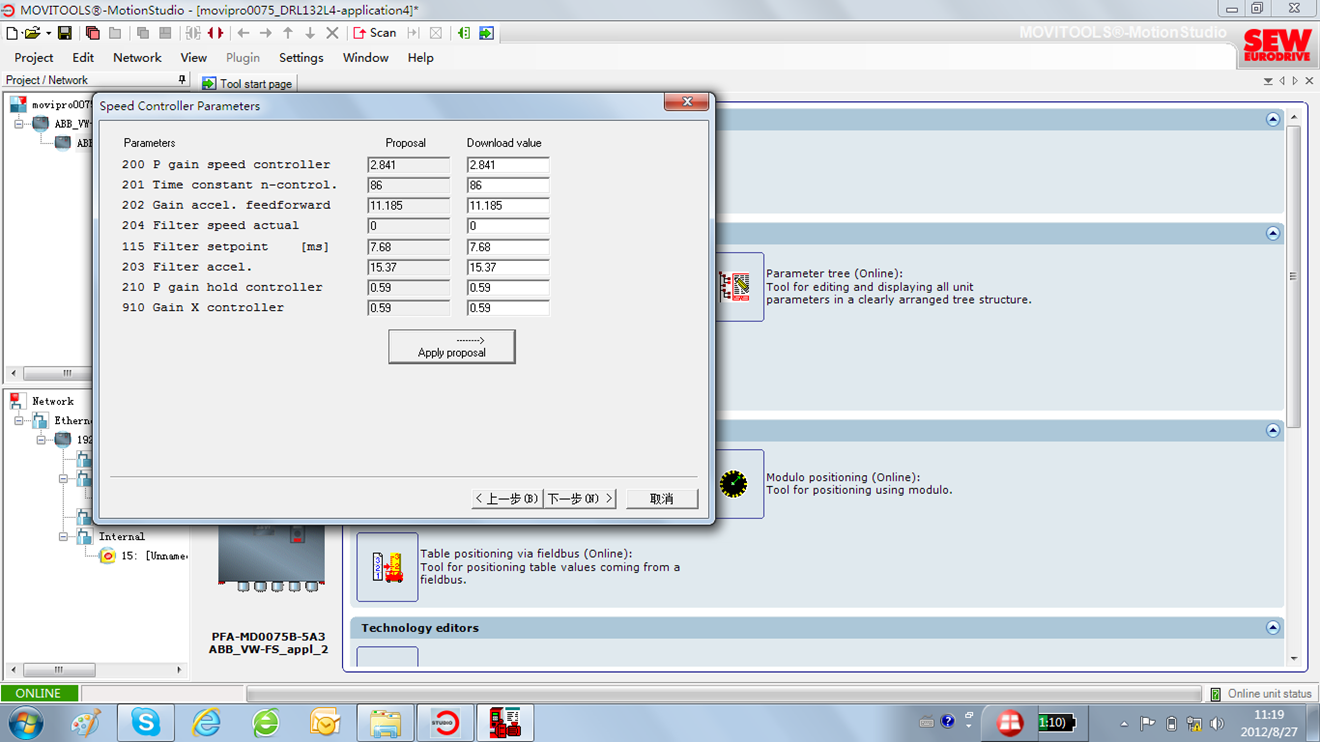This screenshot has width=1320, height=742.
Task: Click the project tree horizontal scrollbar thumb
Action: 67,373
